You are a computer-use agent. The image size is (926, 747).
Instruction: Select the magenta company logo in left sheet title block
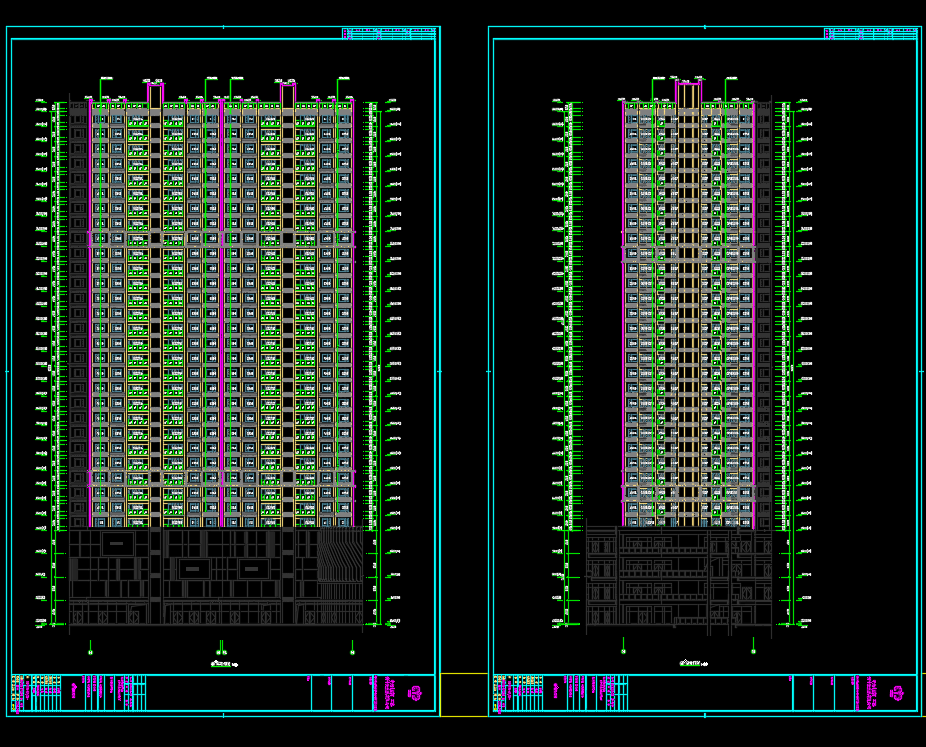[x=416, y=693]
